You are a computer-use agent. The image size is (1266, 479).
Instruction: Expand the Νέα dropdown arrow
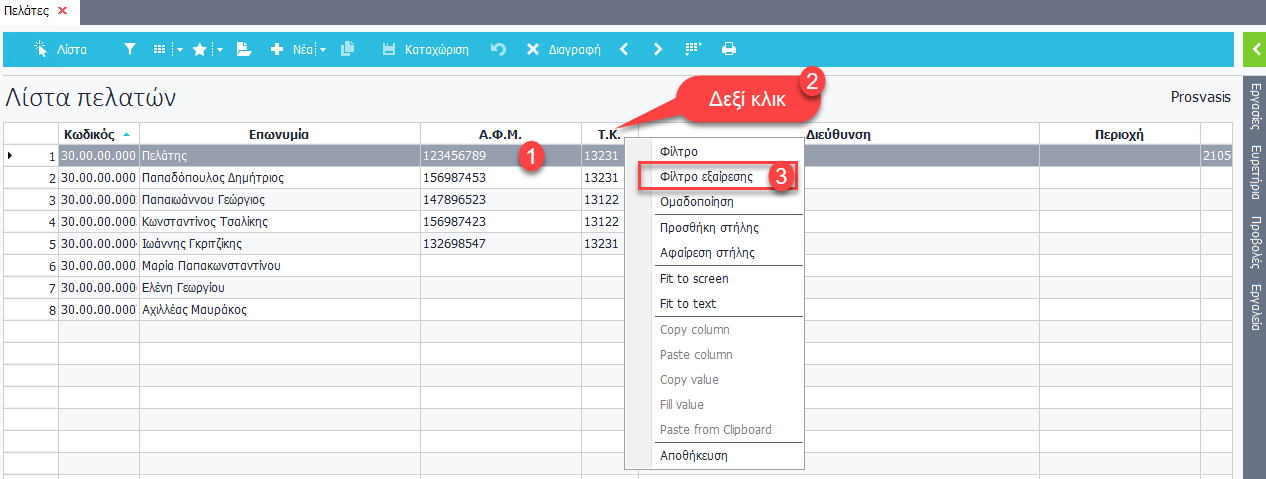point(323,49)
